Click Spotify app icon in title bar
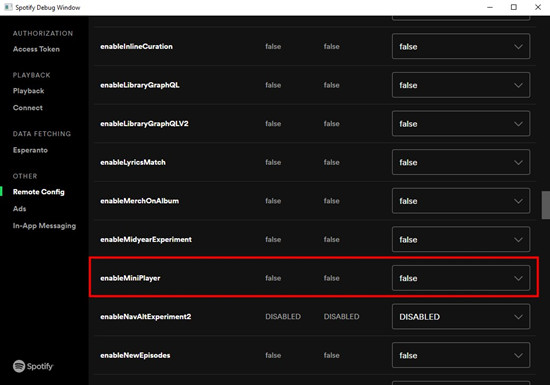 [x=8, y=7]
